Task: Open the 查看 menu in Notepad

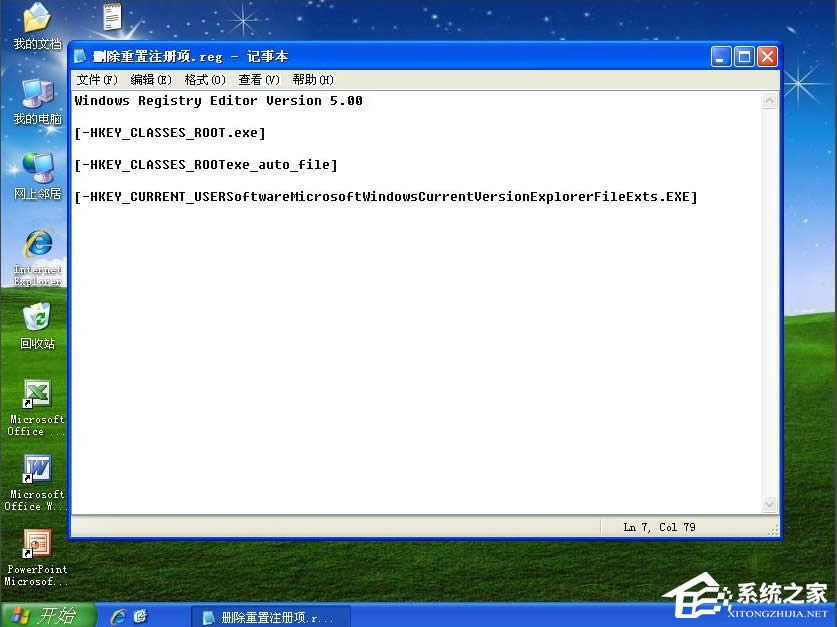Action: click(x=257, y=79)
